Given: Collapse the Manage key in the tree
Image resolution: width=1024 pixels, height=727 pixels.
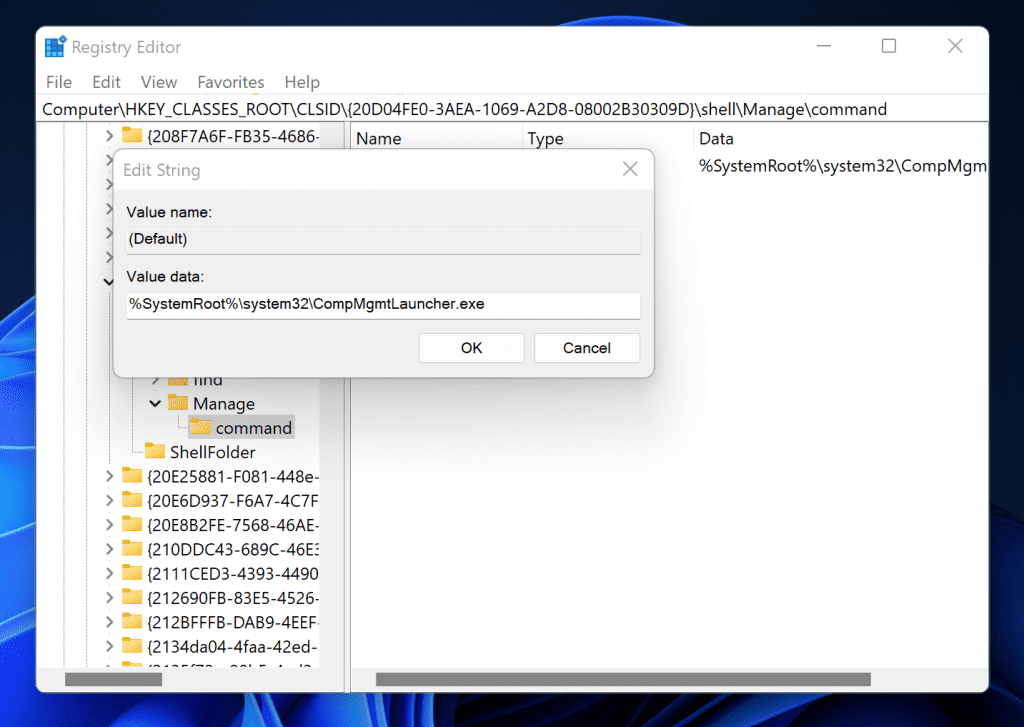Looking at the screenshot, I should pos(155,403).
